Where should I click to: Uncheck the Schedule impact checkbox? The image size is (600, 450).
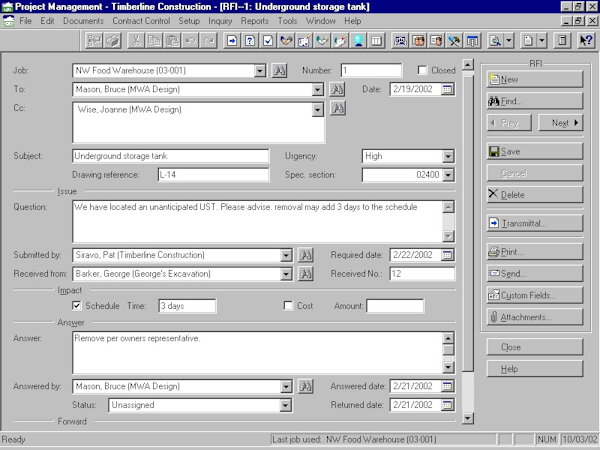(78, 306)
